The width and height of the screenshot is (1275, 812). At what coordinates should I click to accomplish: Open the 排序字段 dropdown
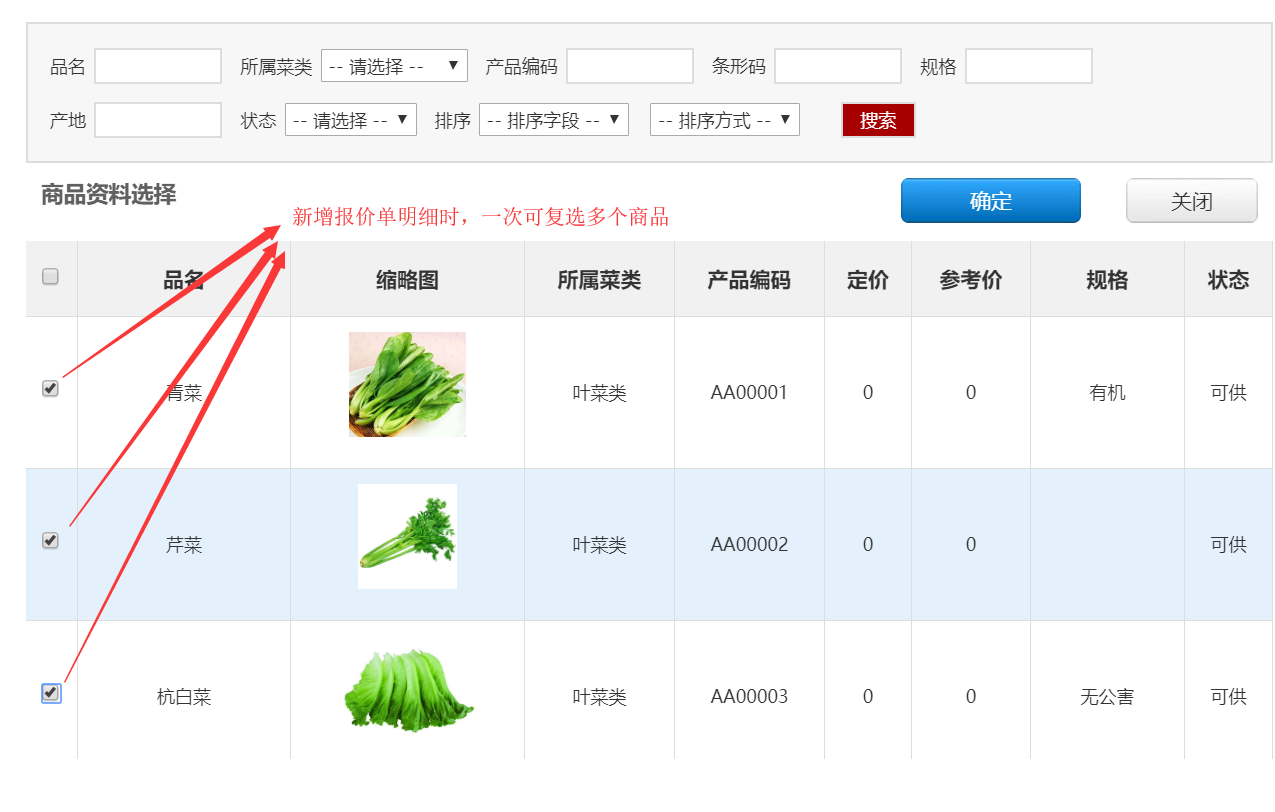[553, 120]
